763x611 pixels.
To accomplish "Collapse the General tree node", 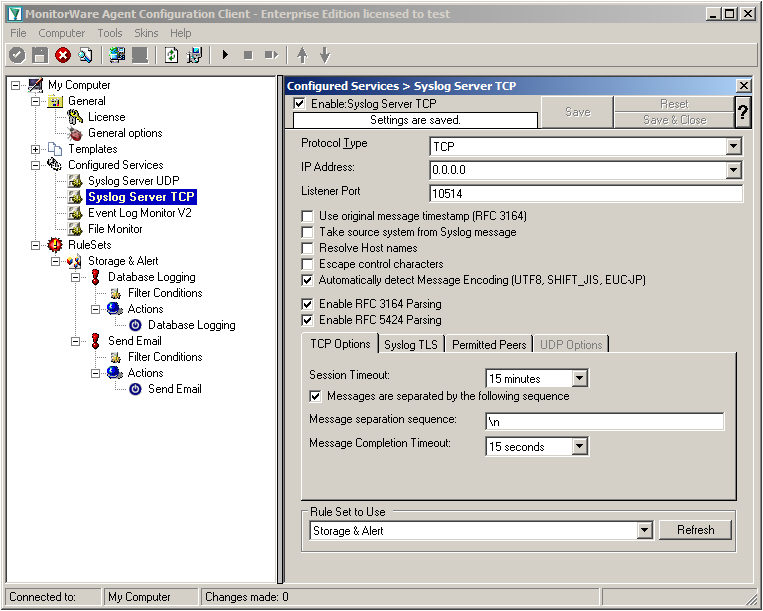I will [36, 101].
